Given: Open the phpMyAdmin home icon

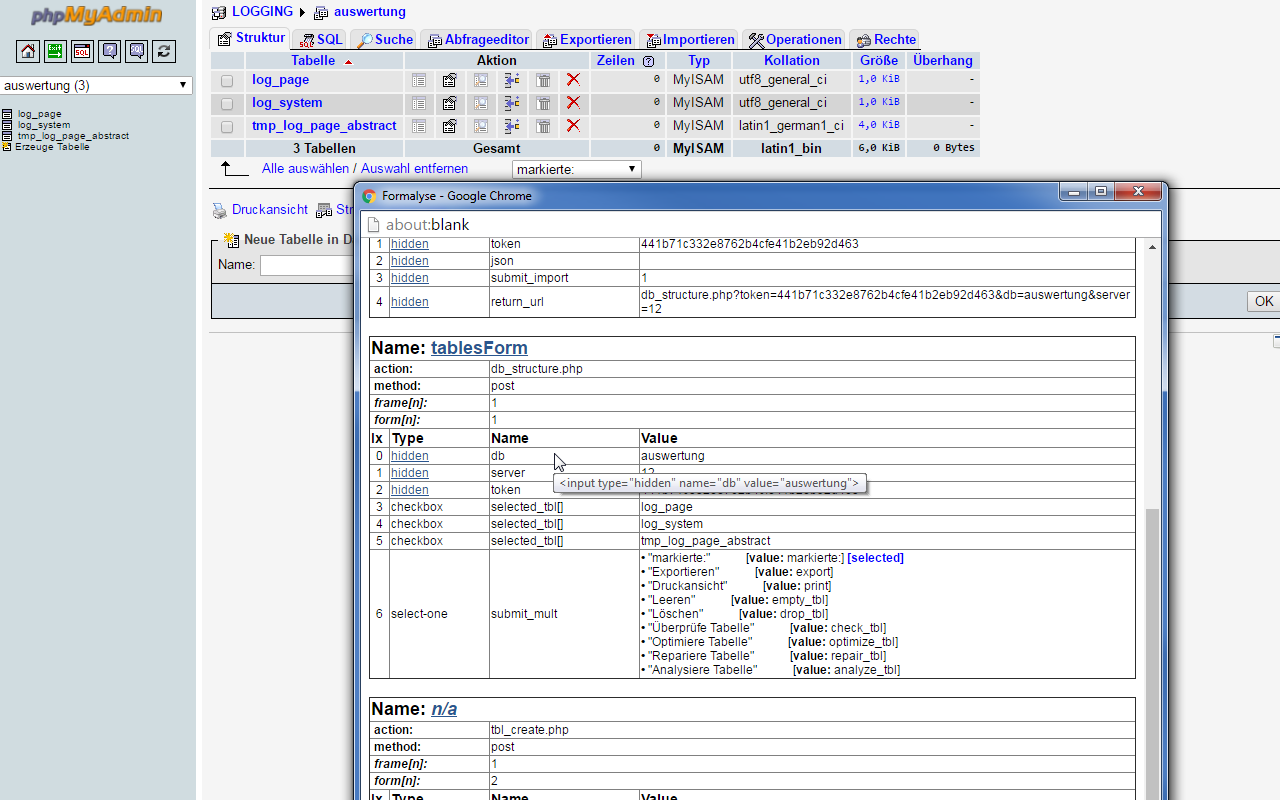Looking at the screenshot, I should (x=28, y=51).
